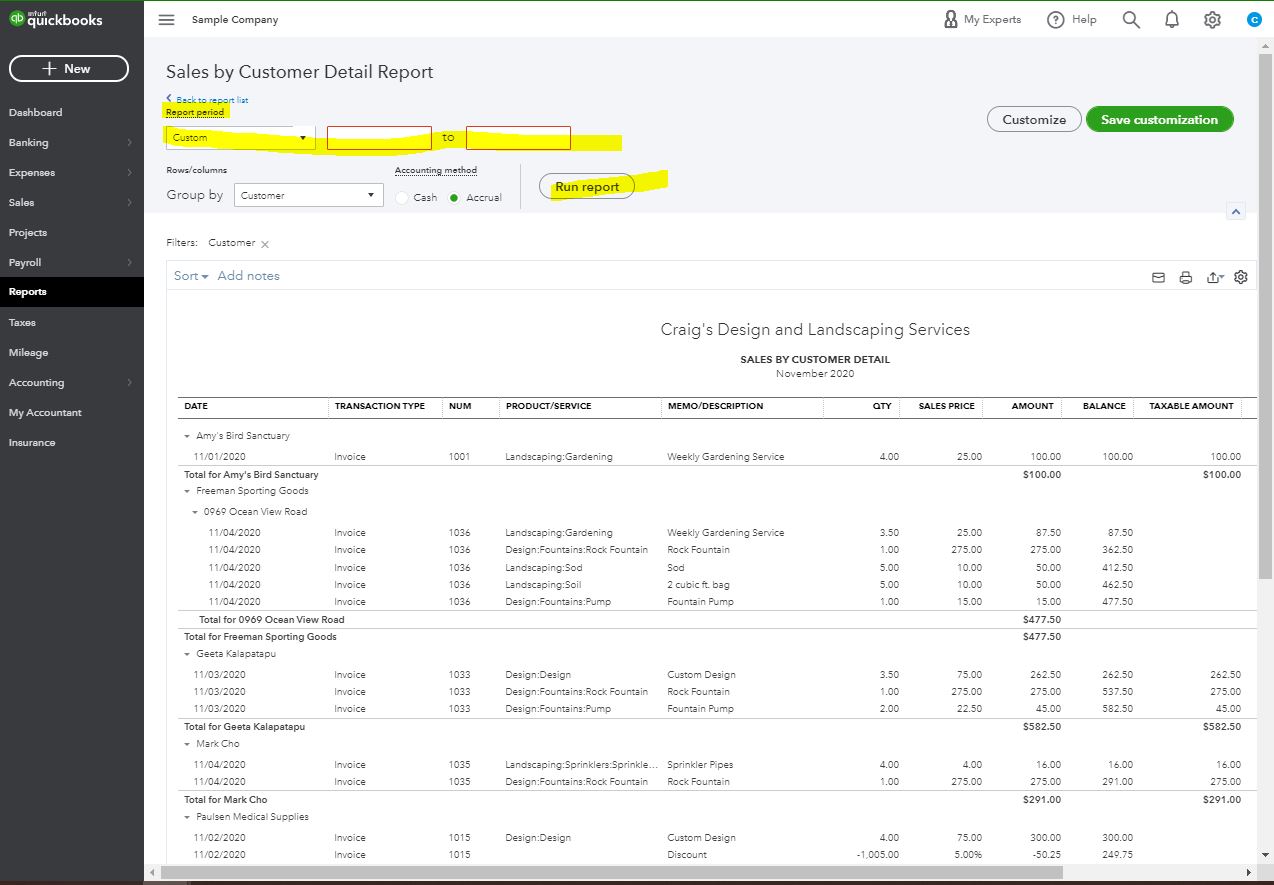Image resolution: width=1274 pixels, height=885 pixels.
Task: Open My Accountant in the sidebar
Action: pos(45,412)
